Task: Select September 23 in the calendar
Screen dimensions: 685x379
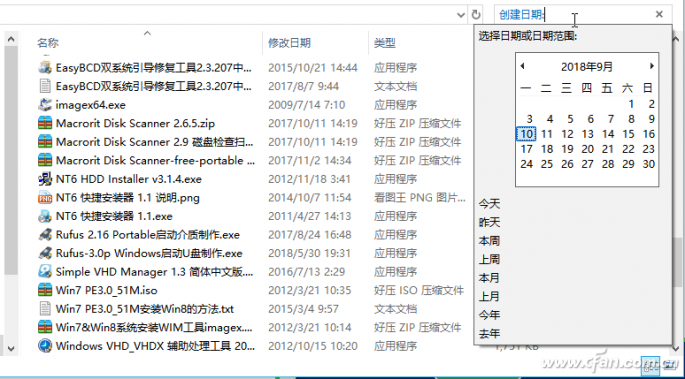Action: coord(649,149)
